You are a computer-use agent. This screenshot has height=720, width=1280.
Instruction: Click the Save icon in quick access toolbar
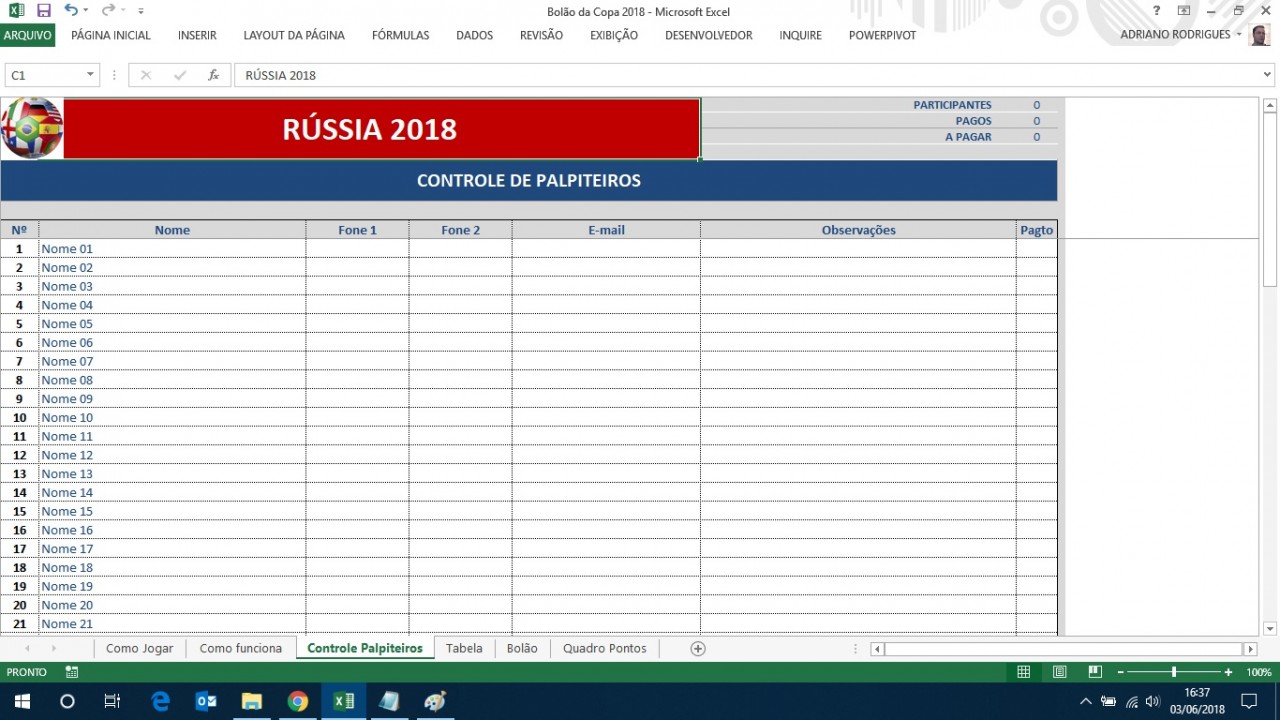(x=43, y=11)
